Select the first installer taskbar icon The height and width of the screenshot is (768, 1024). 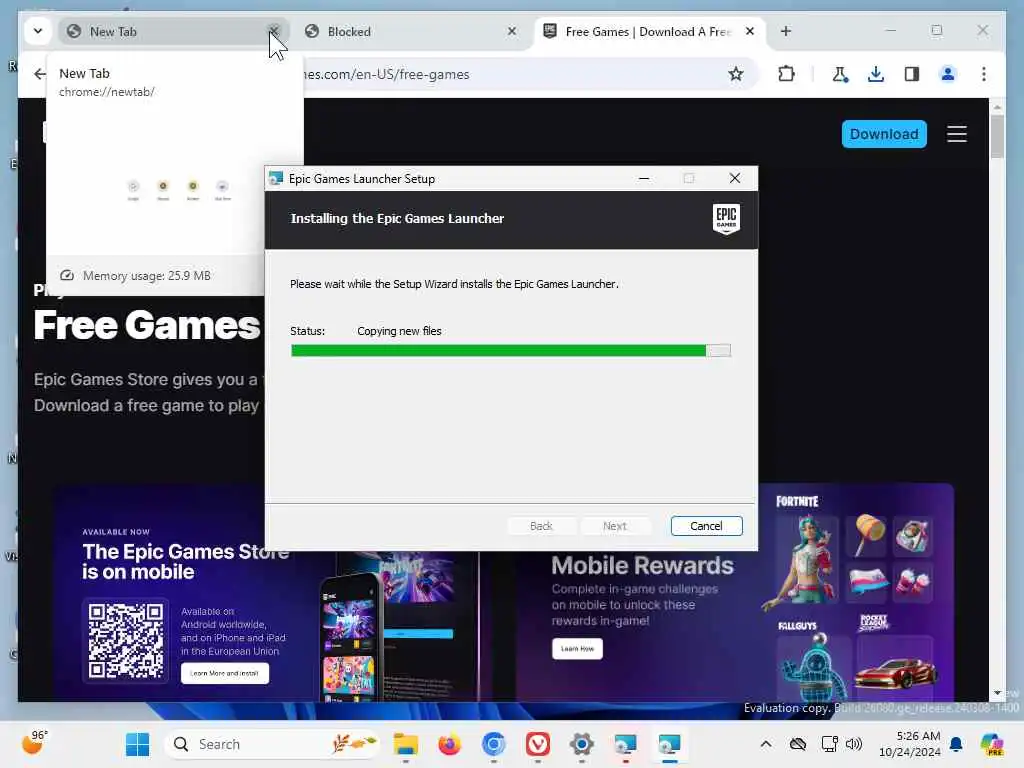pyautogui.click(x=625, y=744)
